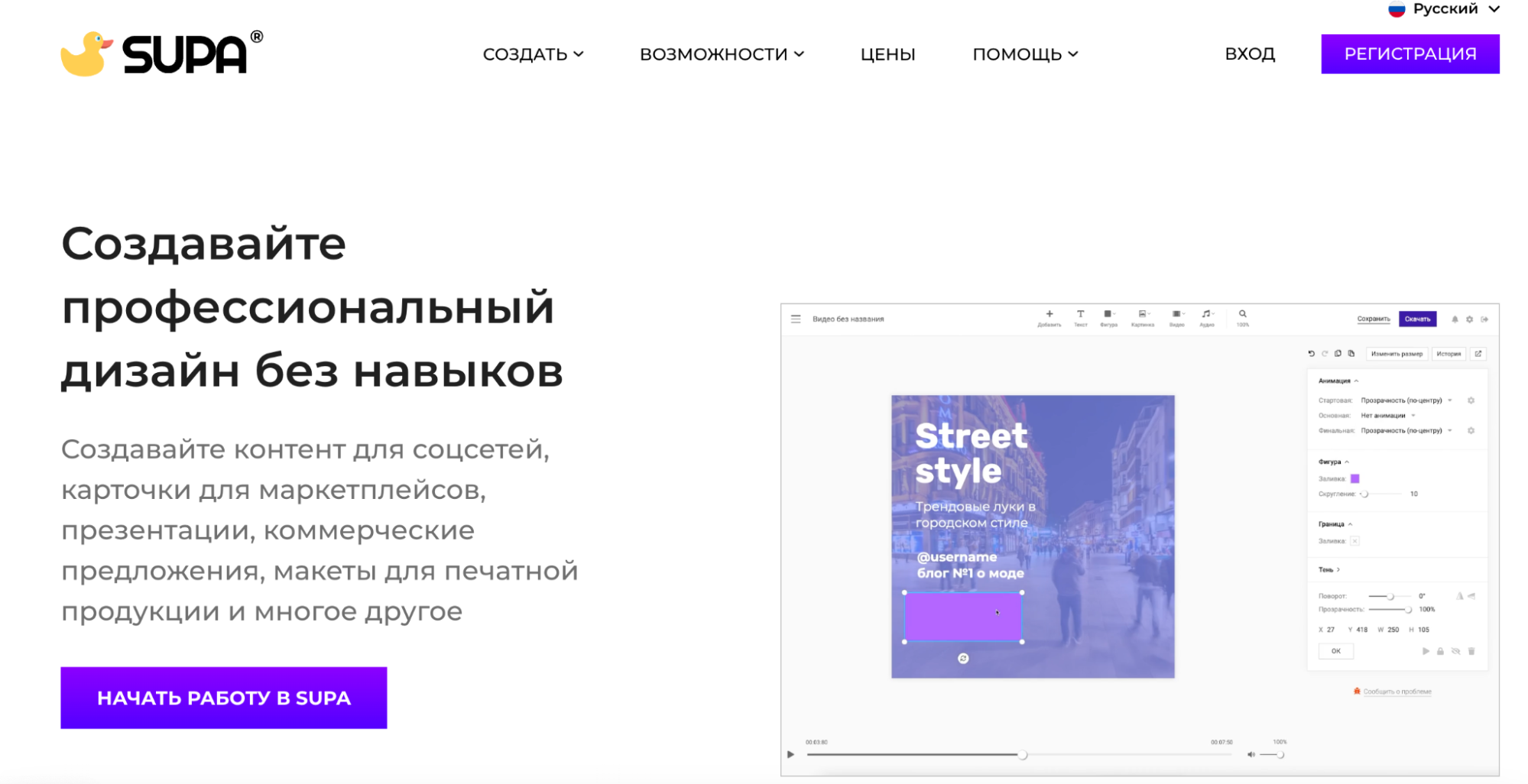The height and width of the screenshot is (784, 1528).
Task: Open the purple Заливка color swatch
Action: point(1355,478)
